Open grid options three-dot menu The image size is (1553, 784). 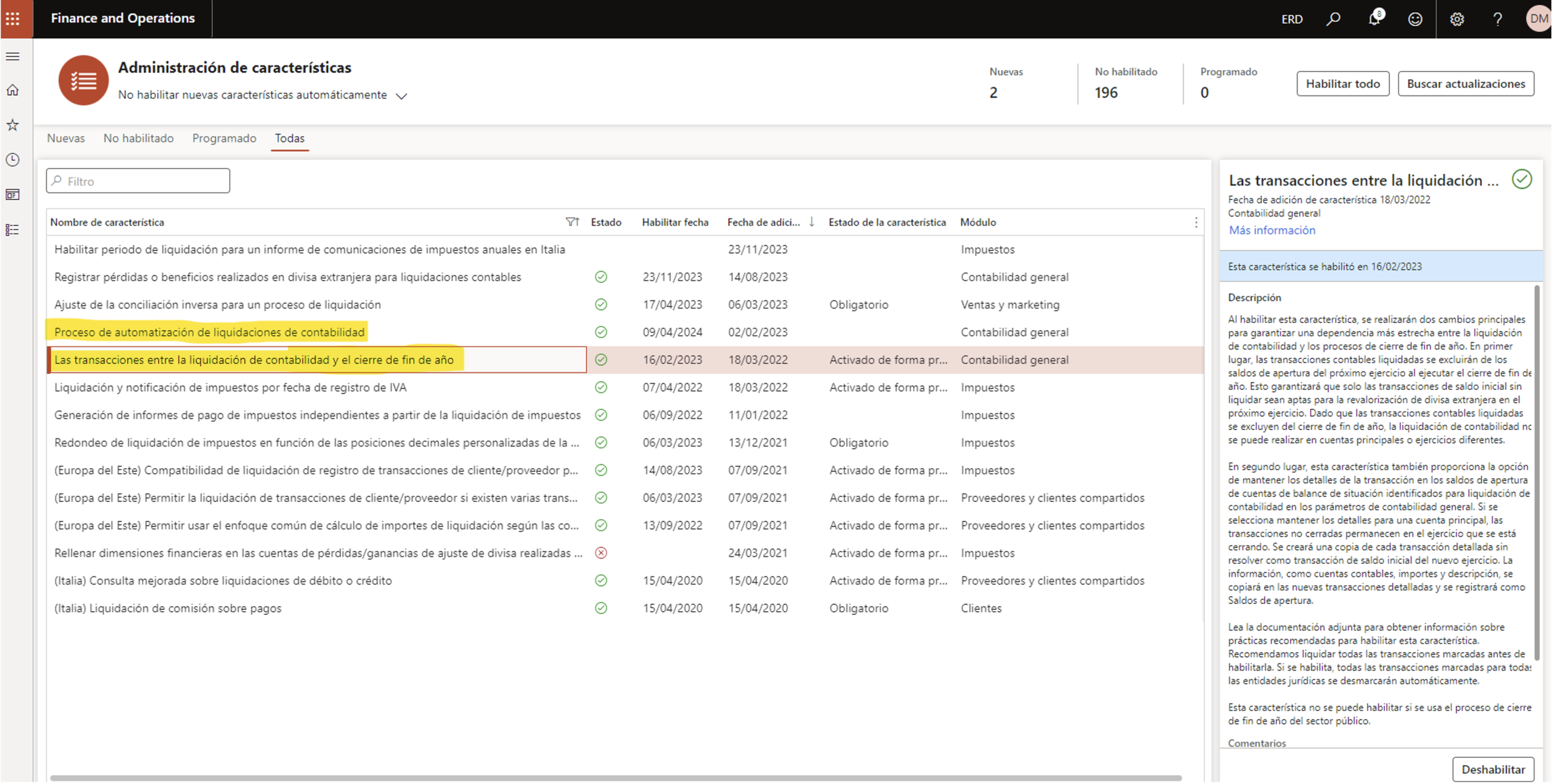pyautogui.click(x=1195, y=222)
